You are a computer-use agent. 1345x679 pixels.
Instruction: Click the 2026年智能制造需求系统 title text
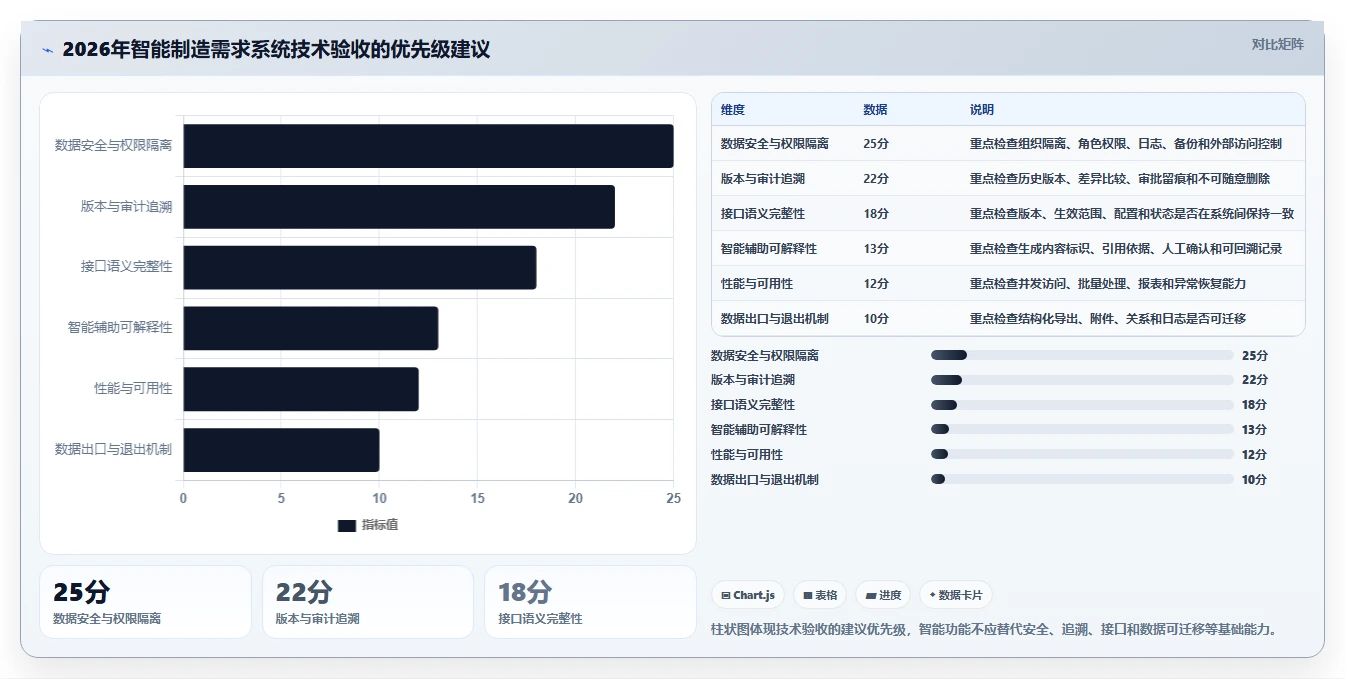coord(276,49)
